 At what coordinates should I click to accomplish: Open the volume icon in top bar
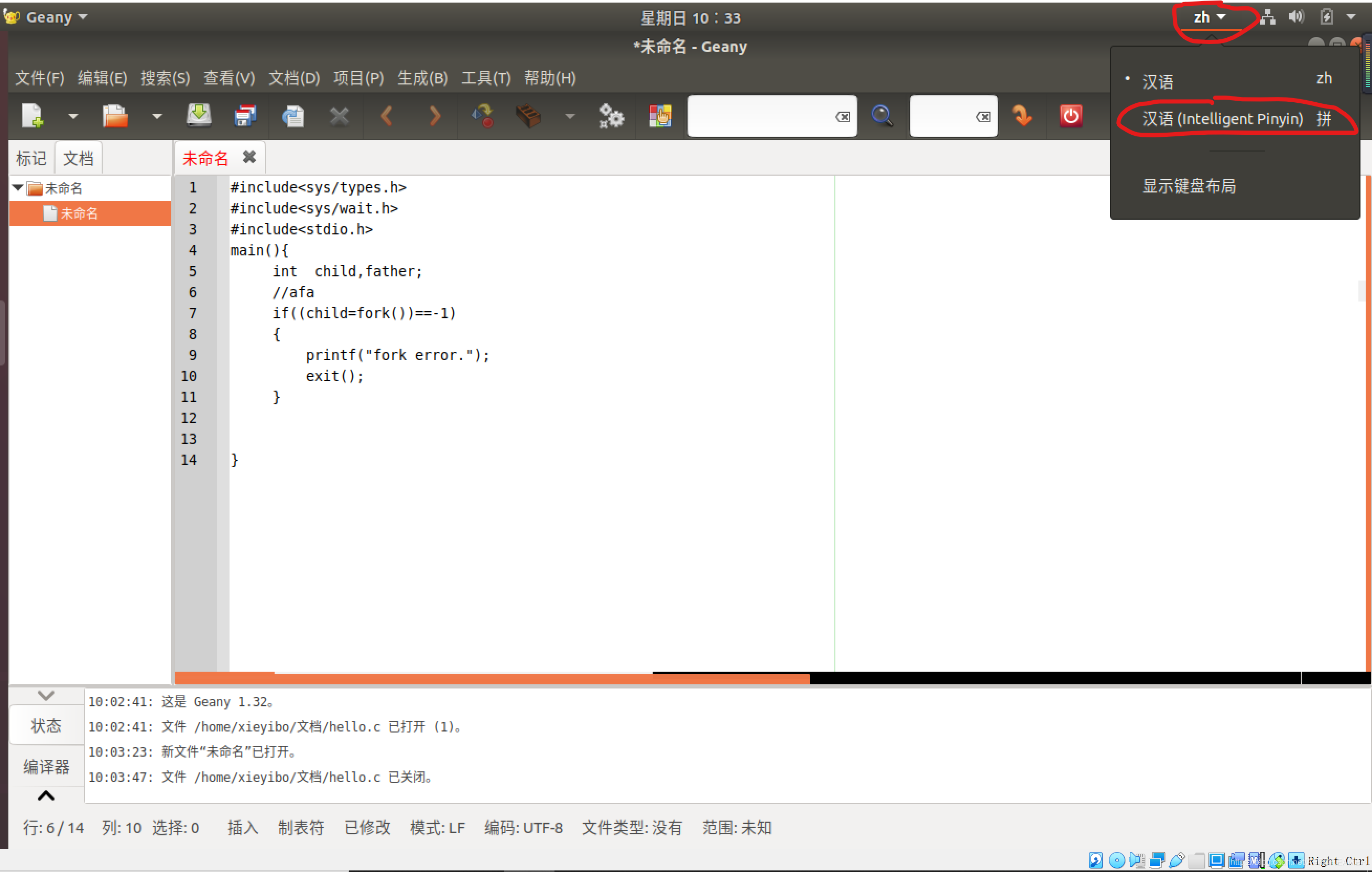[1296, 17]
